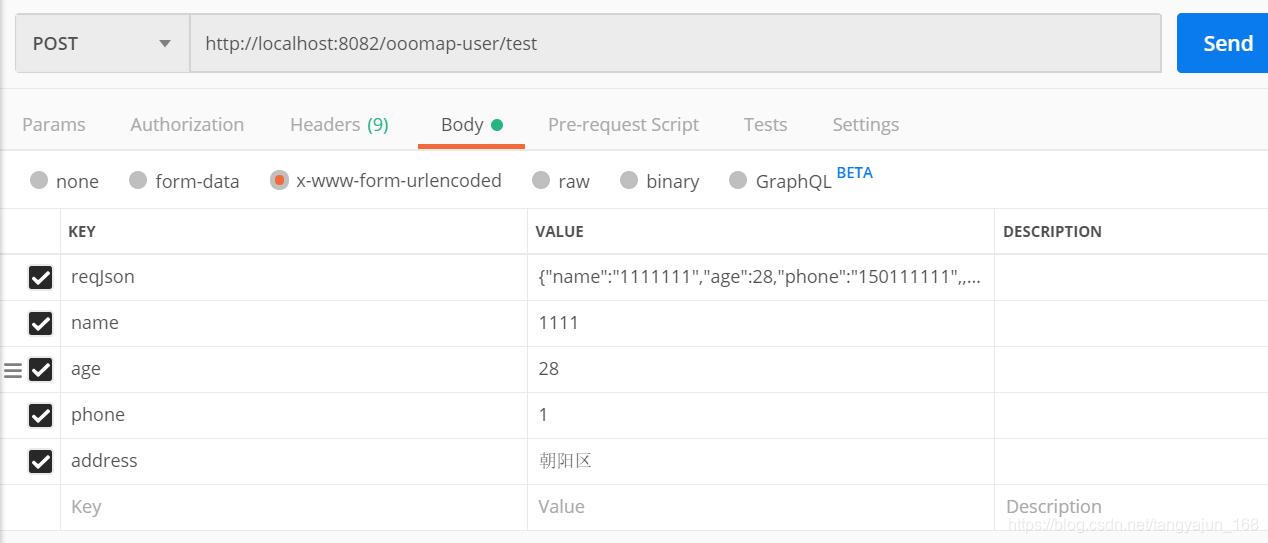Pick the binary body option
This screenshot has height=543, width=1268.
(x=629, y=181)
